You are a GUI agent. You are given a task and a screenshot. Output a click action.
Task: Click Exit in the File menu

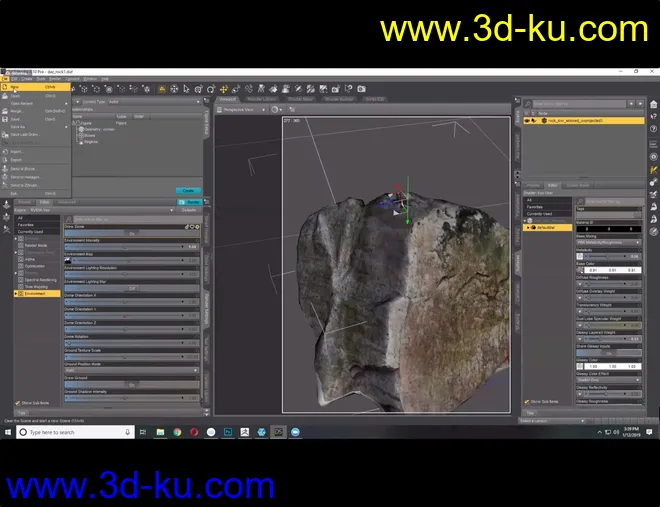35,194
